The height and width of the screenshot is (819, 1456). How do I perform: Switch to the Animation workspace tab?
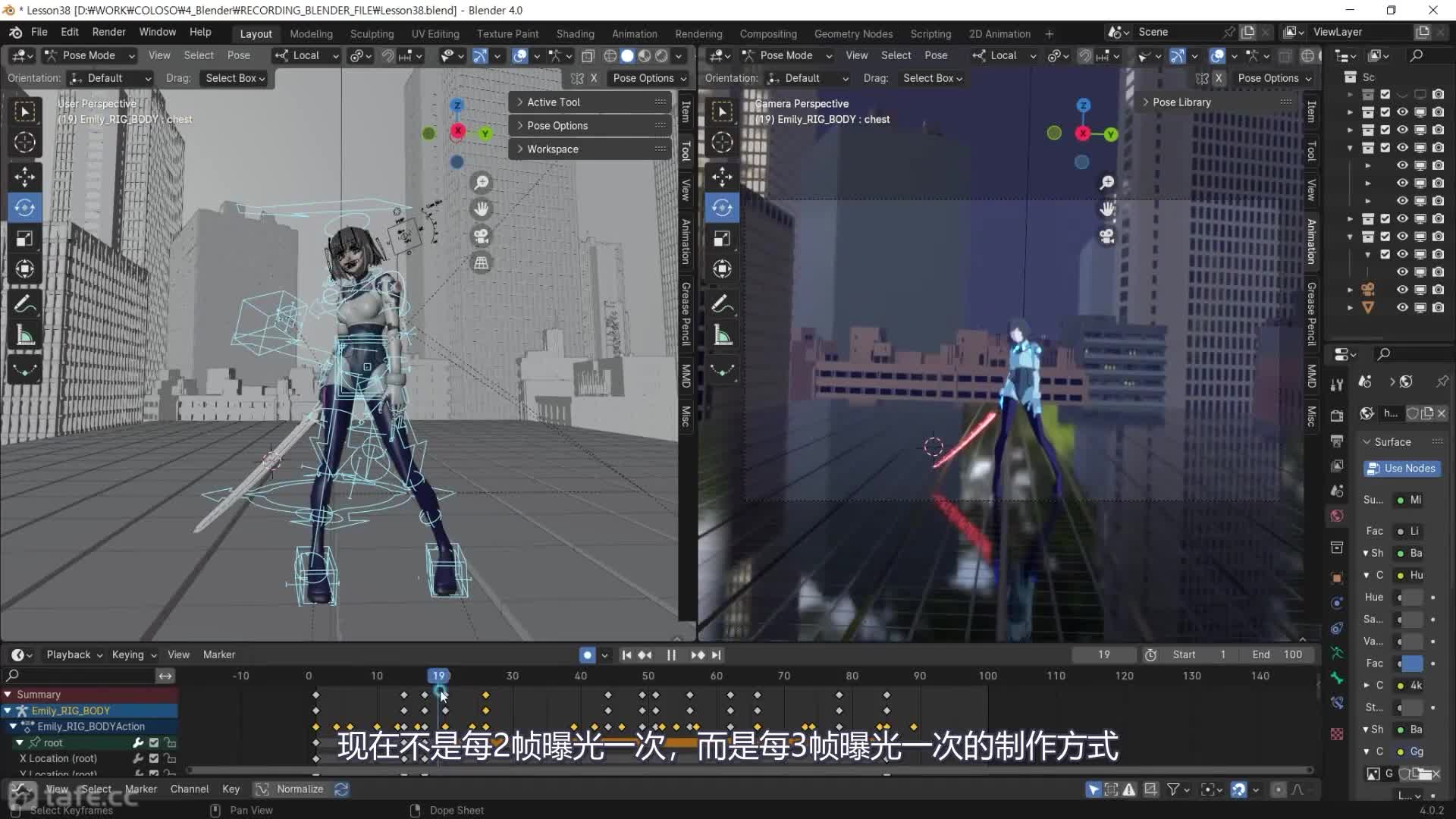634,33
